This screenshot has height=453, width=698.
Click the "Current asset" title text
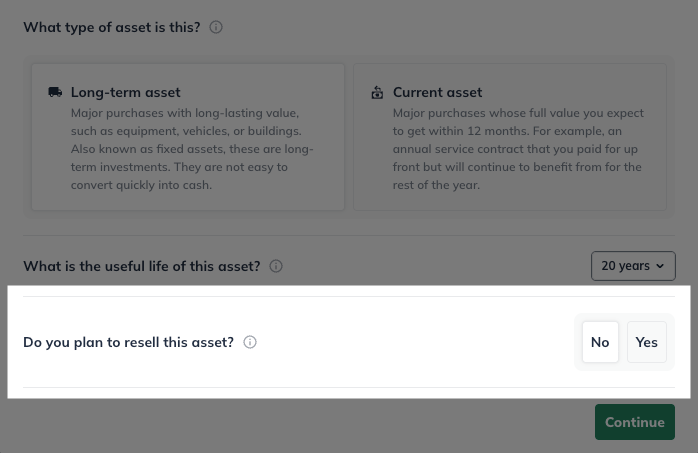437,92
